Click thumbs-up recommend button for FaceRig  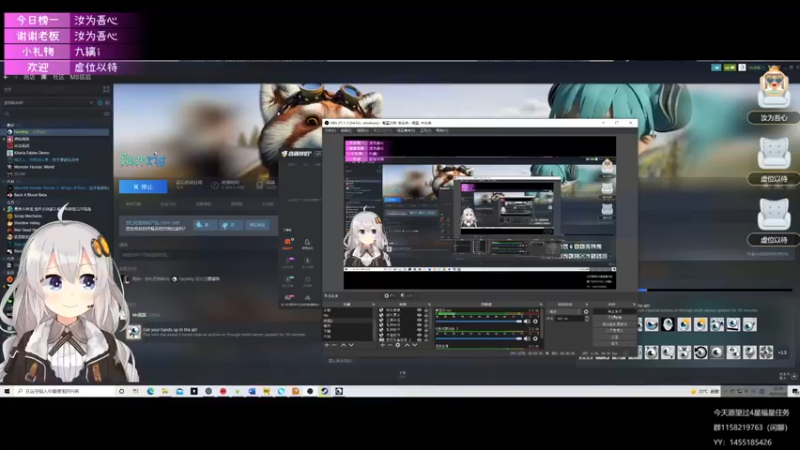pyautogui.click(x=204, y=225)
